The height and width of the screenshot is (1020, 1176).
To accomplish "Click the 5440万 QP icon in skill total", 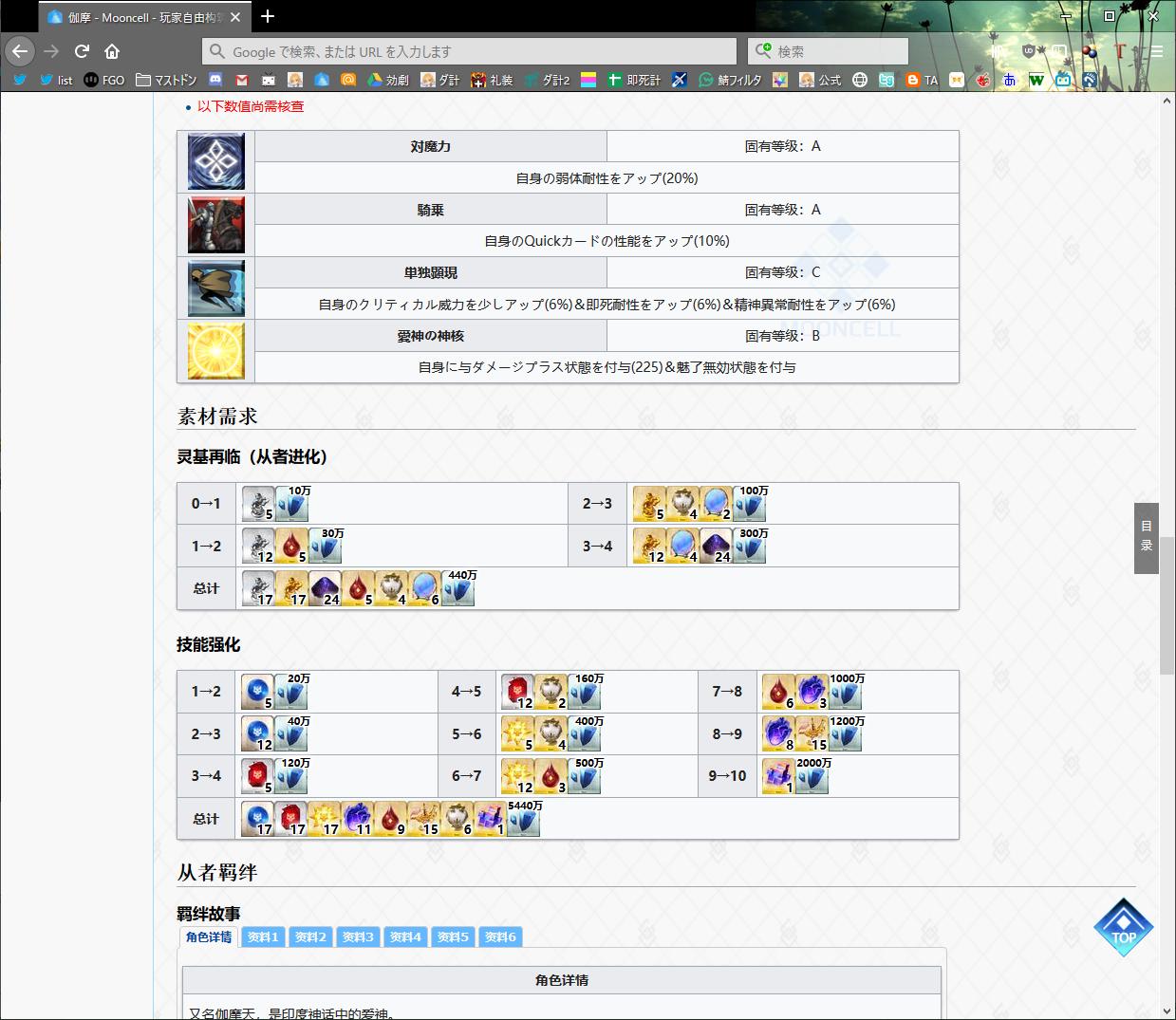I will coord(524,819).
